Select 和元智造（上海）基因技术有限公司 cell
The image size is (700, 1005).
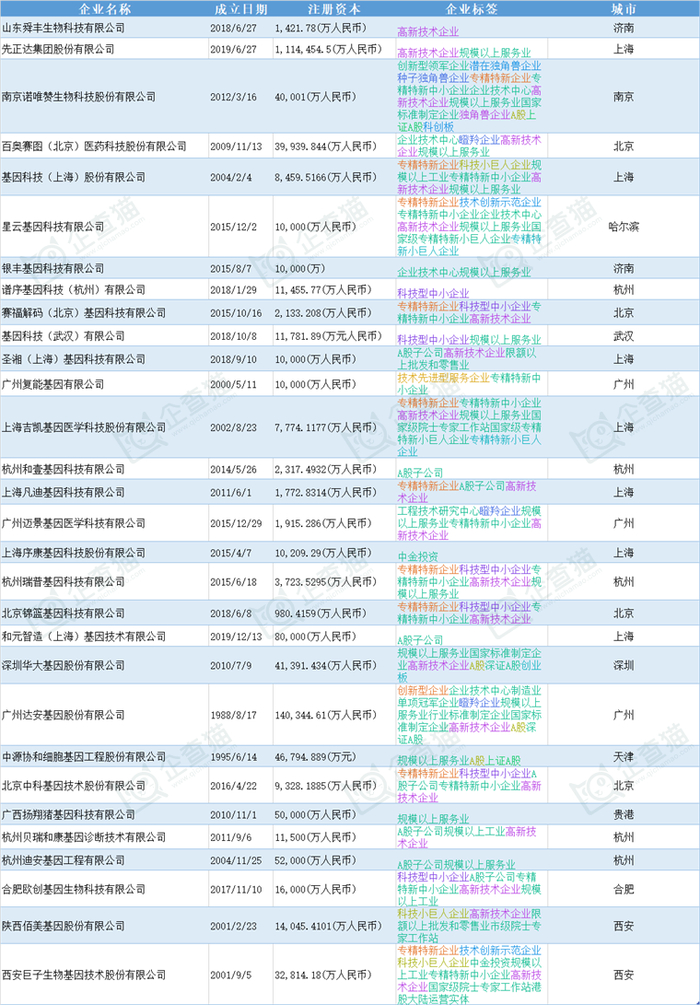pyautogui.click(x=84, y=636)
